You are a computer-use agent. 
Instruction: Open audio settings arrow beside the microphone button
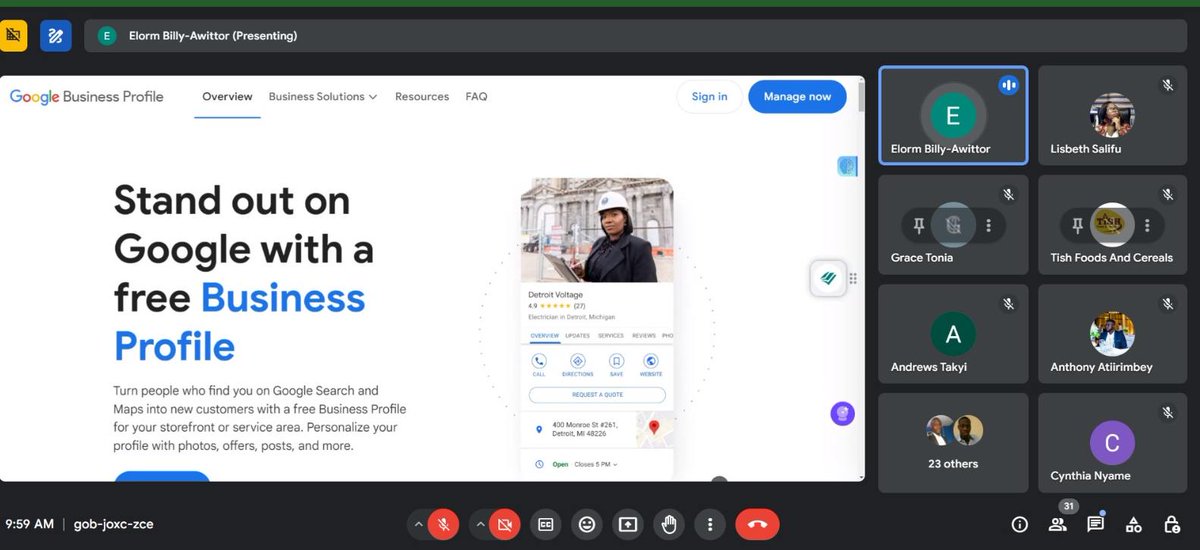(419, 524)
